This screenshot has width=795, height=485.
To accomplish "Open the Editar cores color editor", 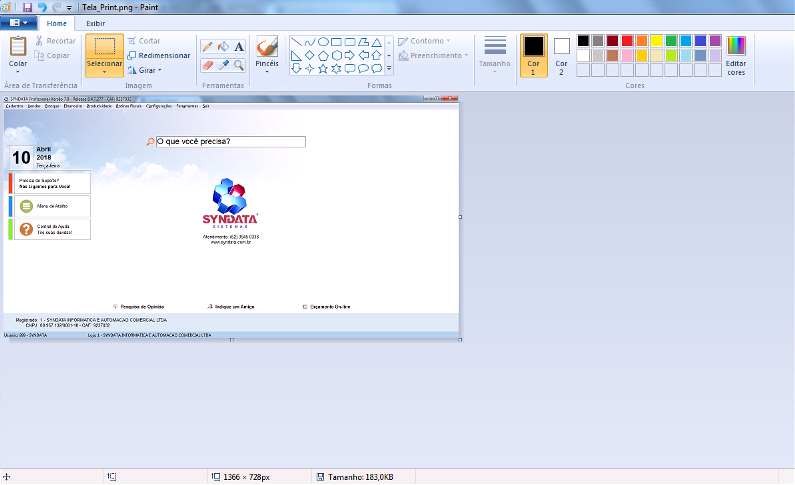I will [x=736, y=56].
